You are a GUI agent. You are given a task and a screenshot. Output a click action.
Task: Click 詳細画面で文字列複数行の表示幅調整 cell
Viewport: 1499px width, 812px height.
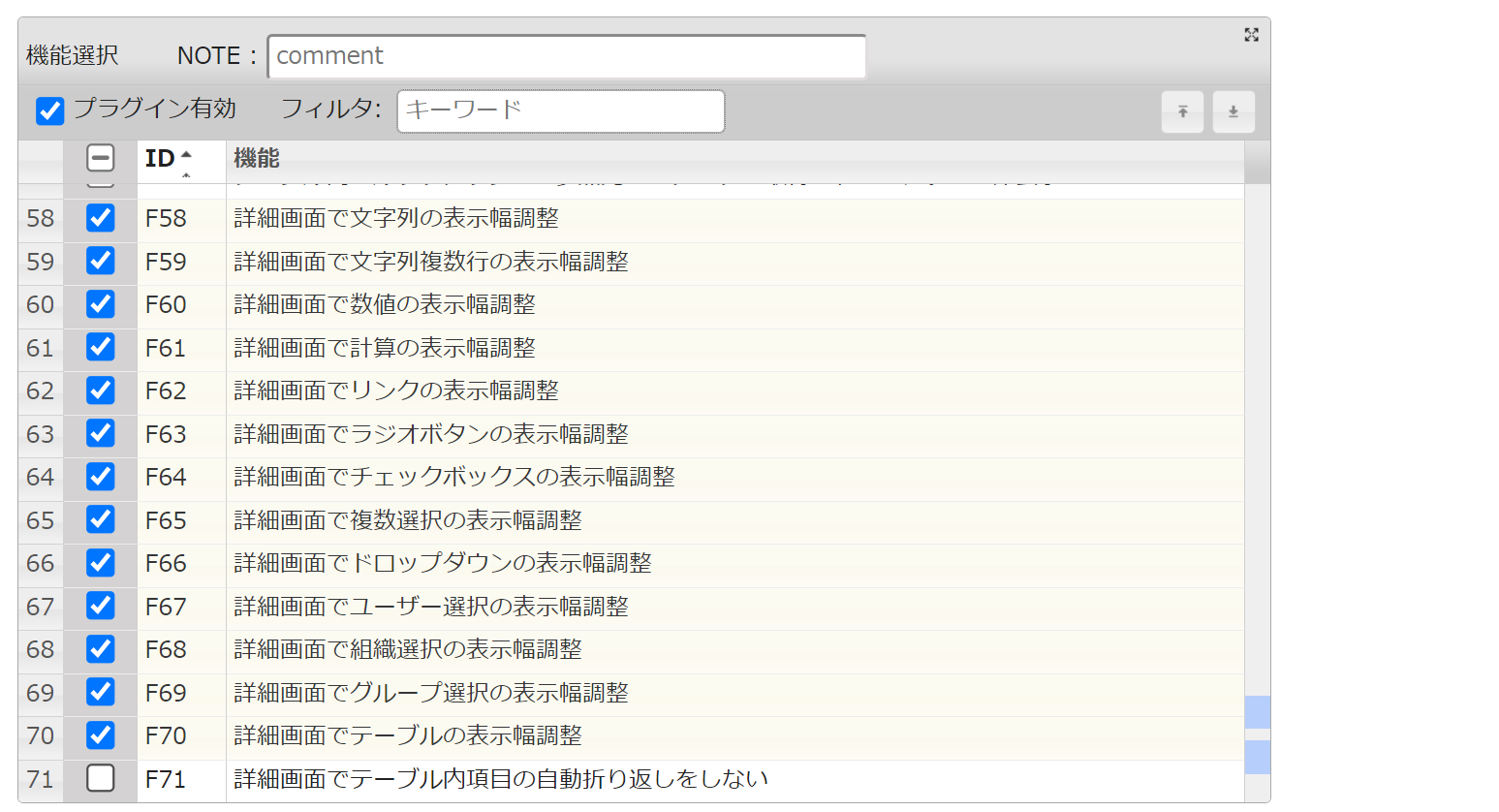[x=734, y=262]
